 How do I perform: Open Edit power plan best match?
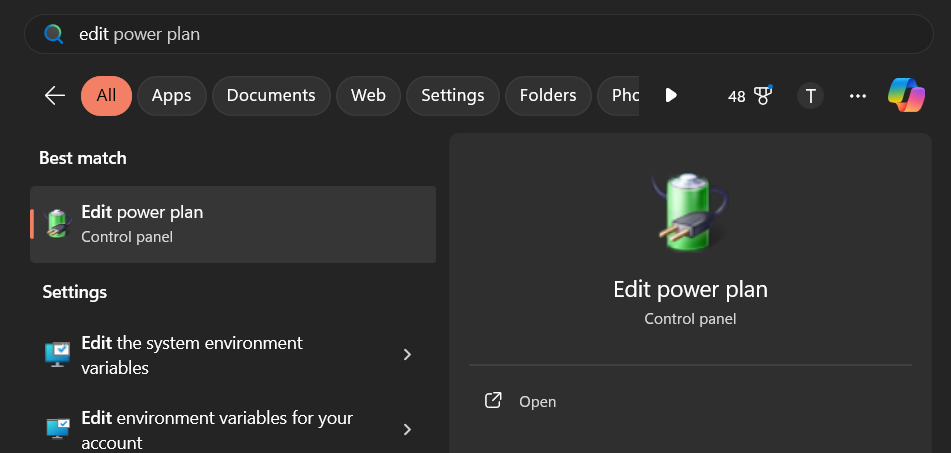(233, 223)
